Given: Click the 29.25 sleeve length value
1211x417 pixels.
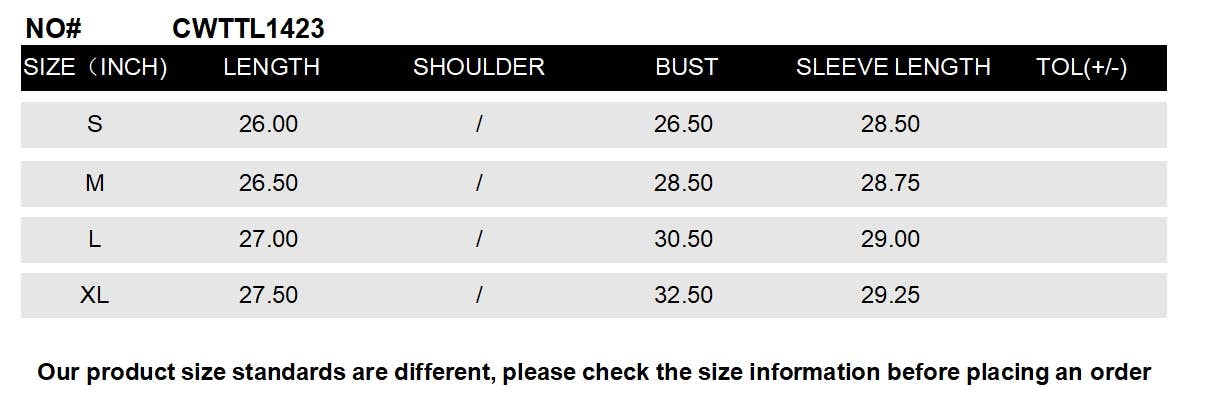Looking at the screenshot, I should coord(890,296).
